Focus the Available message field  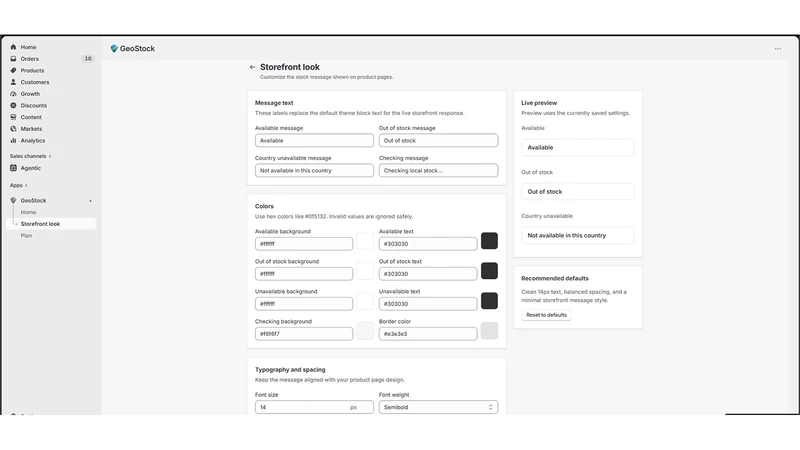pyautogui.click(x=314, y=140)
